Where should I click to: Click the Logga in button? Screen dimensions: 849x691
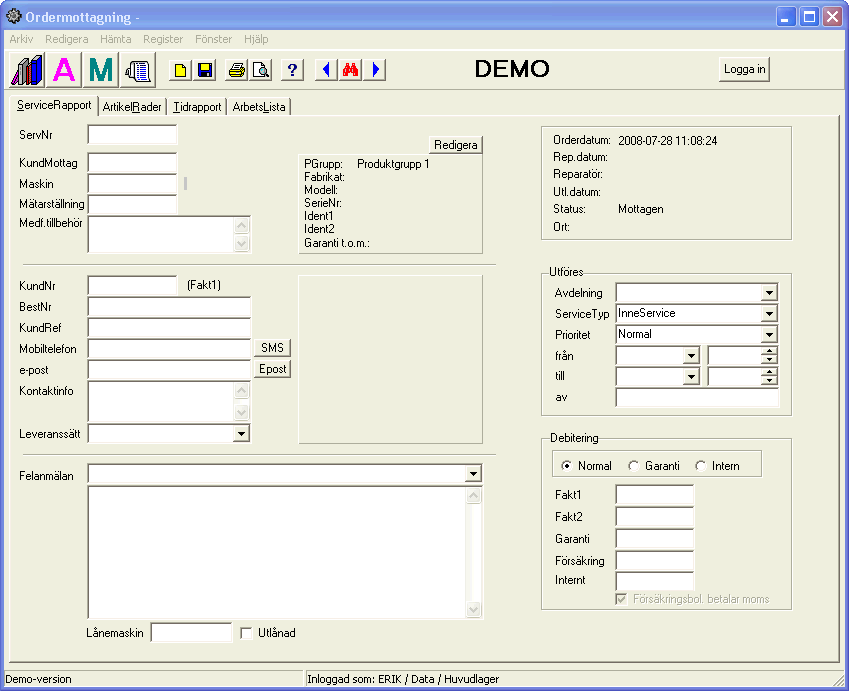coord(744,69)
